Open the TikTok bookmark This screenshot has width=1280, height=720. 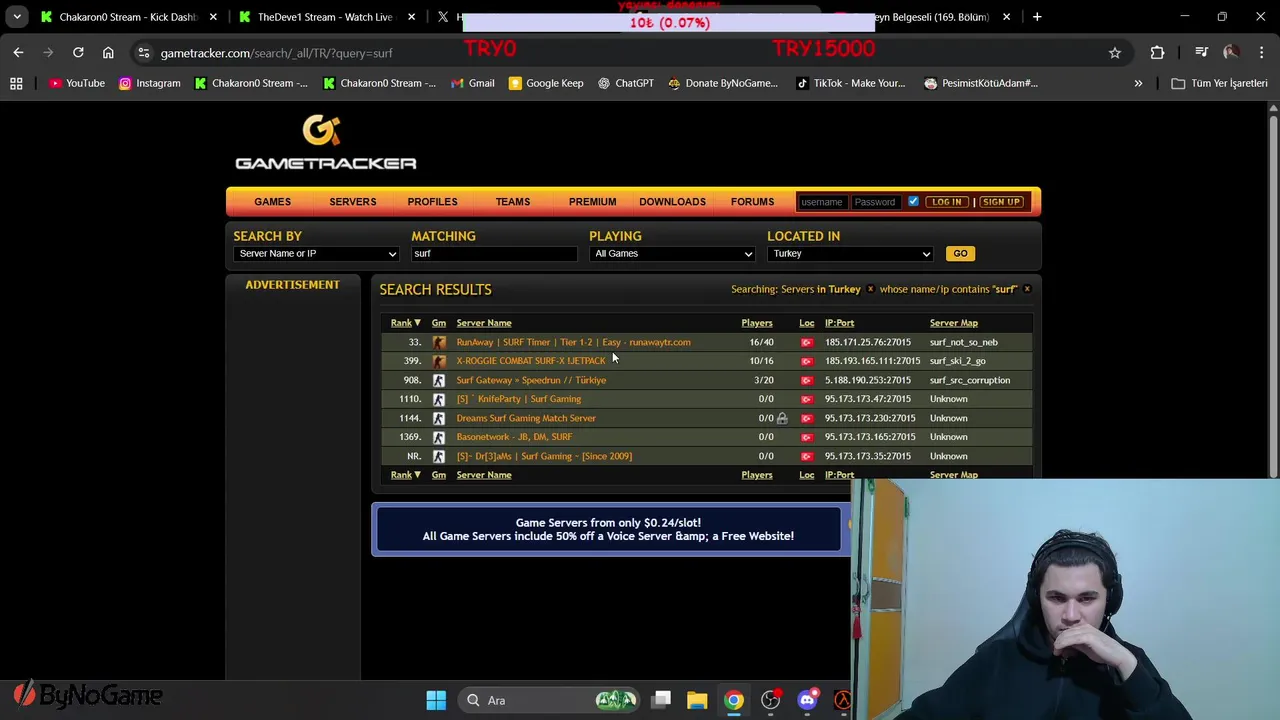pos(850,83)
